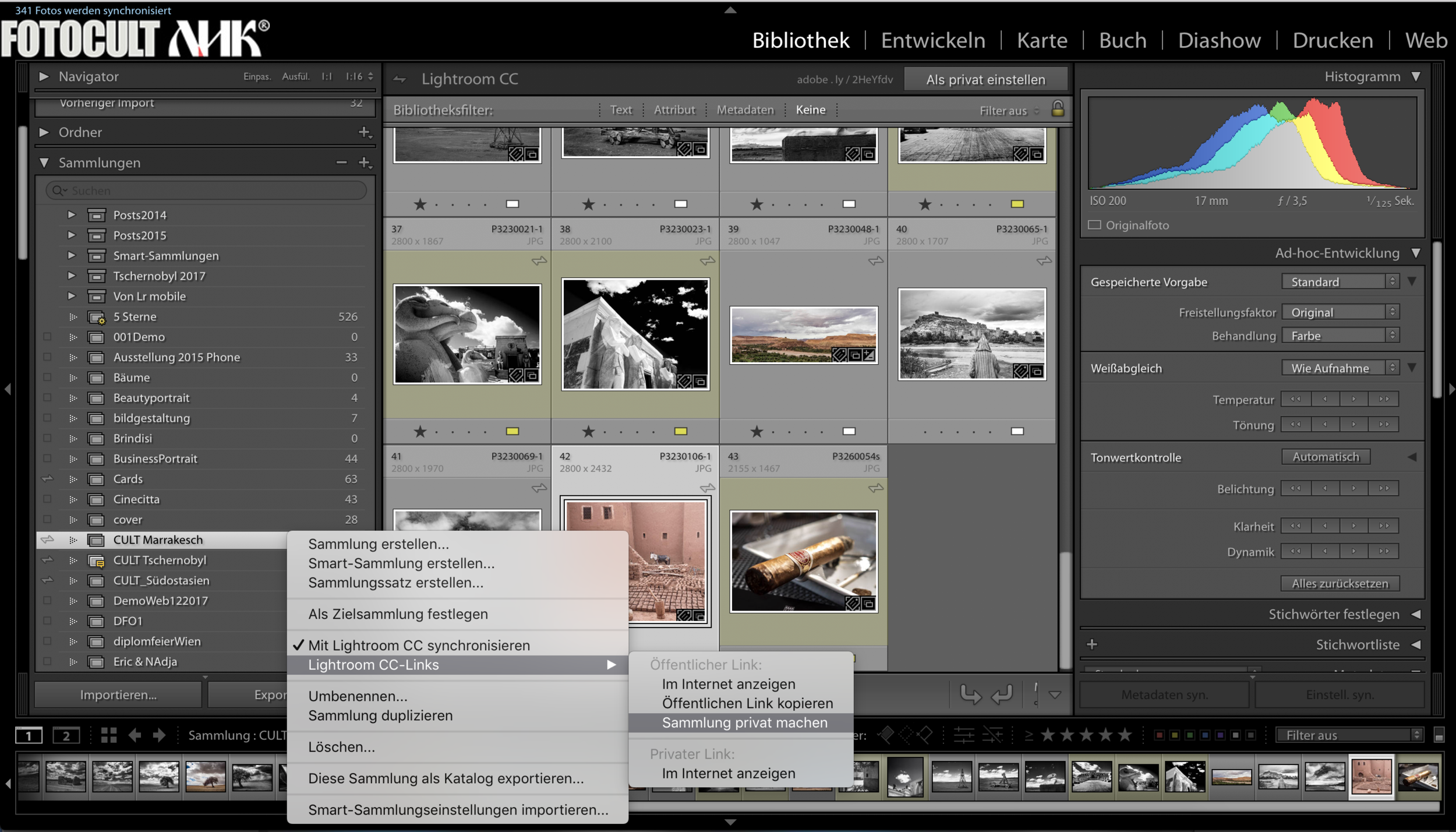The width and height of the screenshot is (1456, 832).
Task: Switch to the Entwickeln module
Action: click(x=933, y=40)
